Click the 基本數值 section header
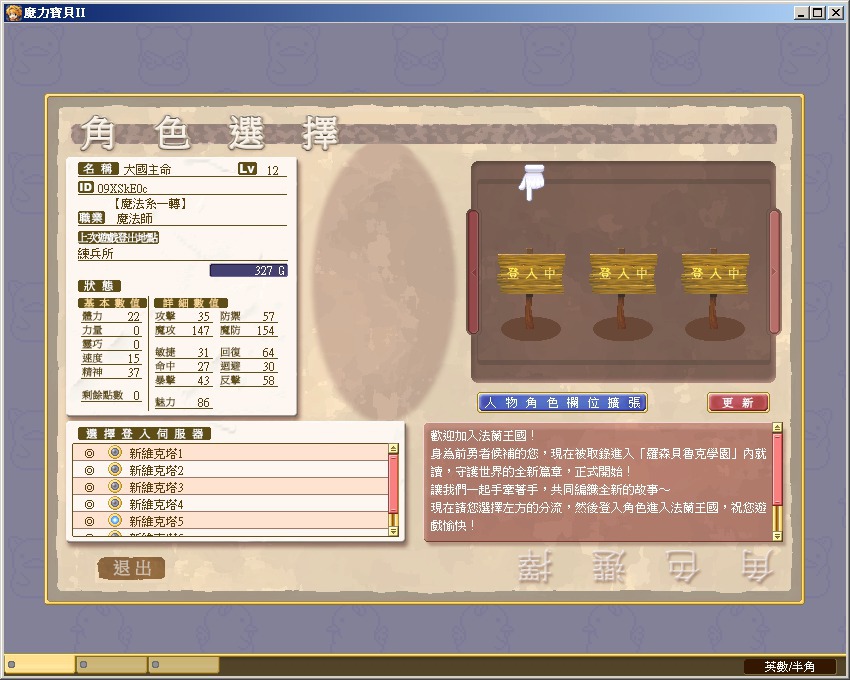 pyautogui.click(x=112, y=303)
